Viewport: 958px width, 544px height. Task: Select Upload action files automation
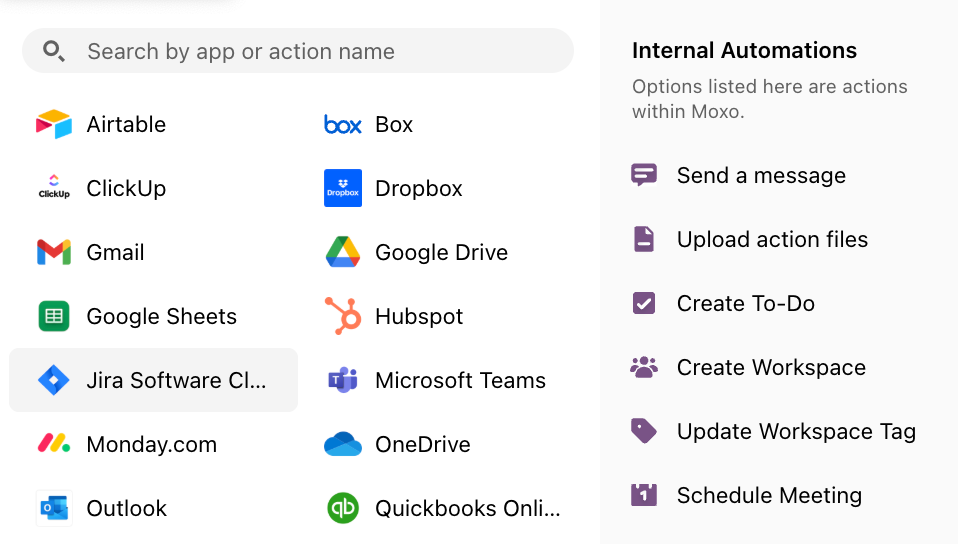[x=771, y=239]
